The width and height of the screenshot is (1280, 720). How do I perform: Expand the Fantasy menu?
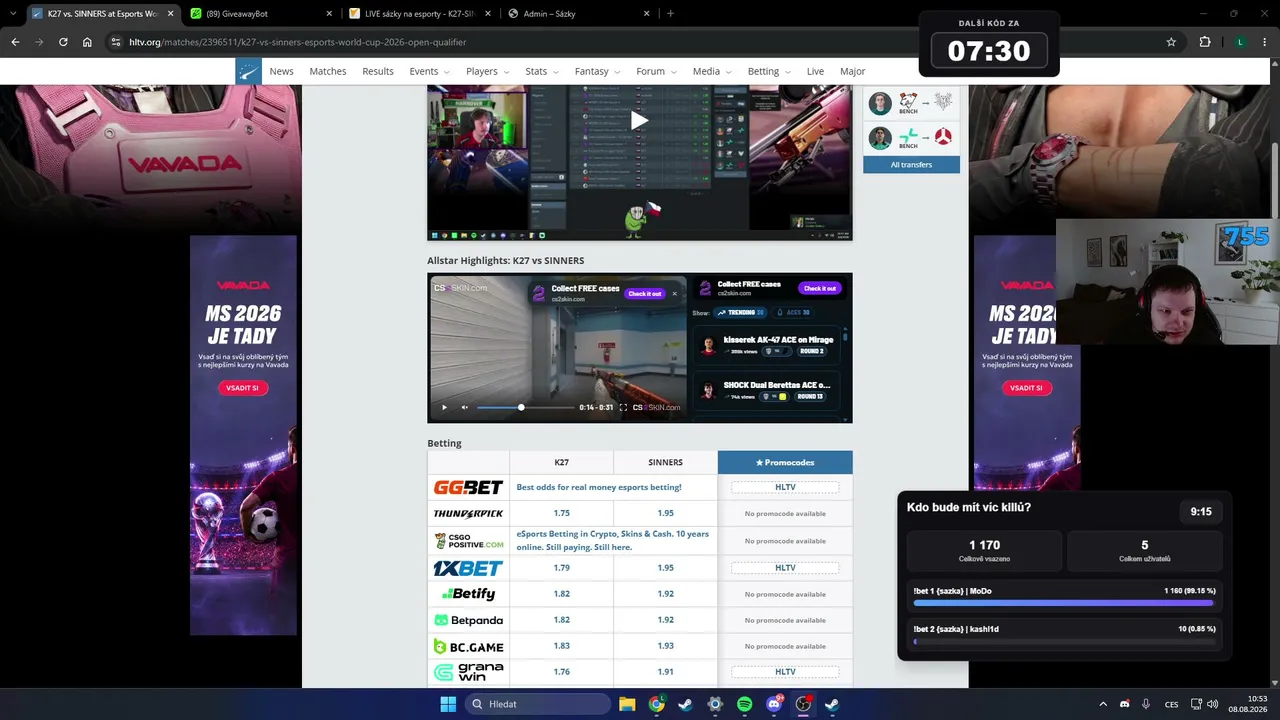point(597,71)
